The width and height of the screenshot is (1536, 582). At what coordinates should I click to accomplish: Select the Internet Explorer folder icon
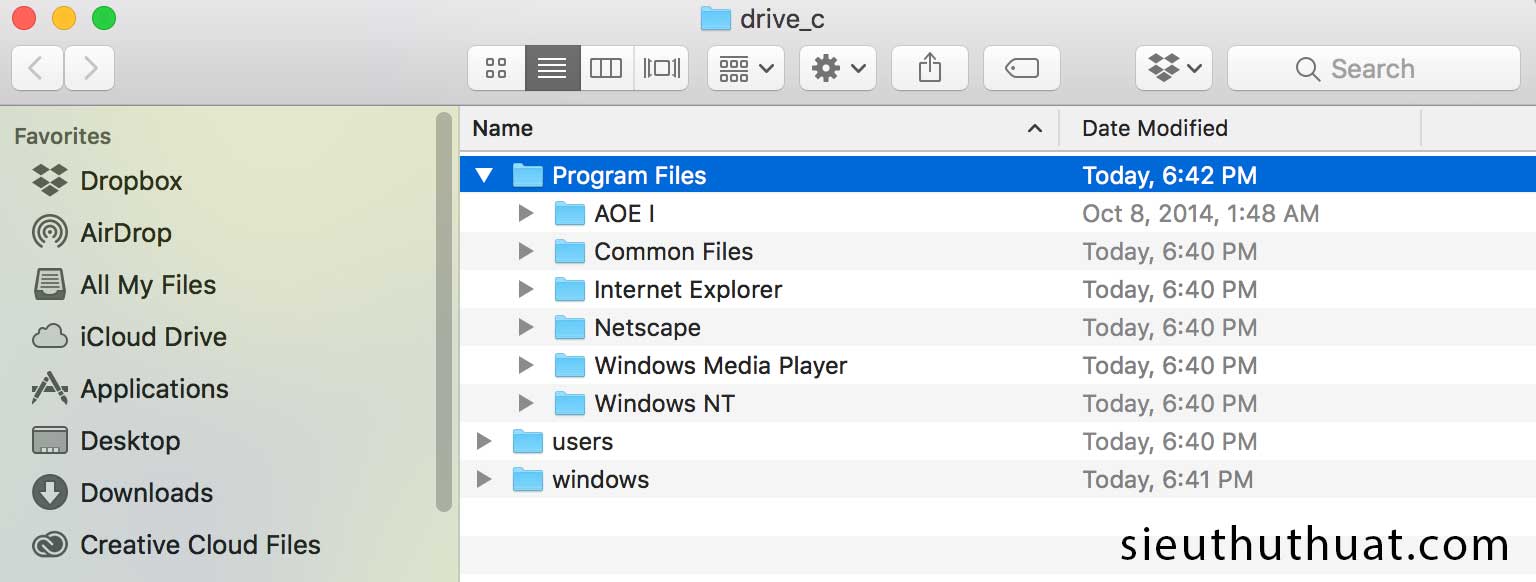tap(569, 290)
